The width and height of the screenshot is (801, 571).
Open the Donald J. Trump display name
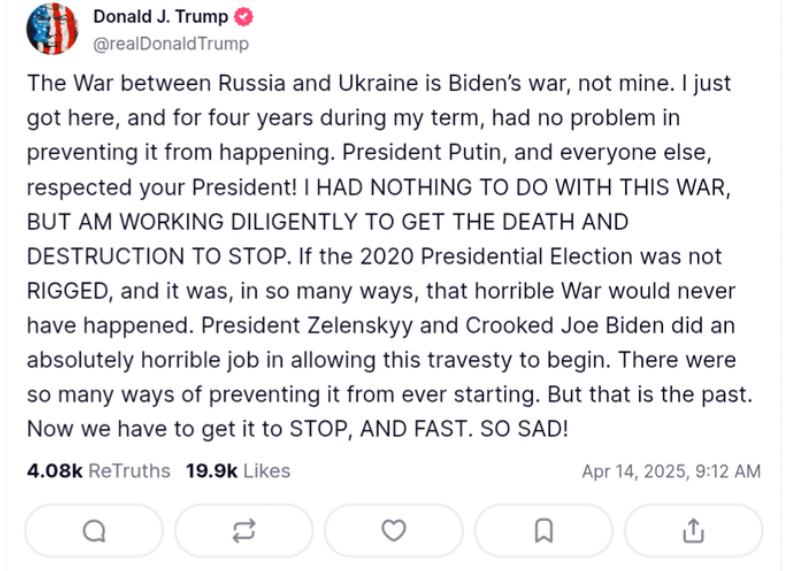pyautogui.click(x=160, y=17)
